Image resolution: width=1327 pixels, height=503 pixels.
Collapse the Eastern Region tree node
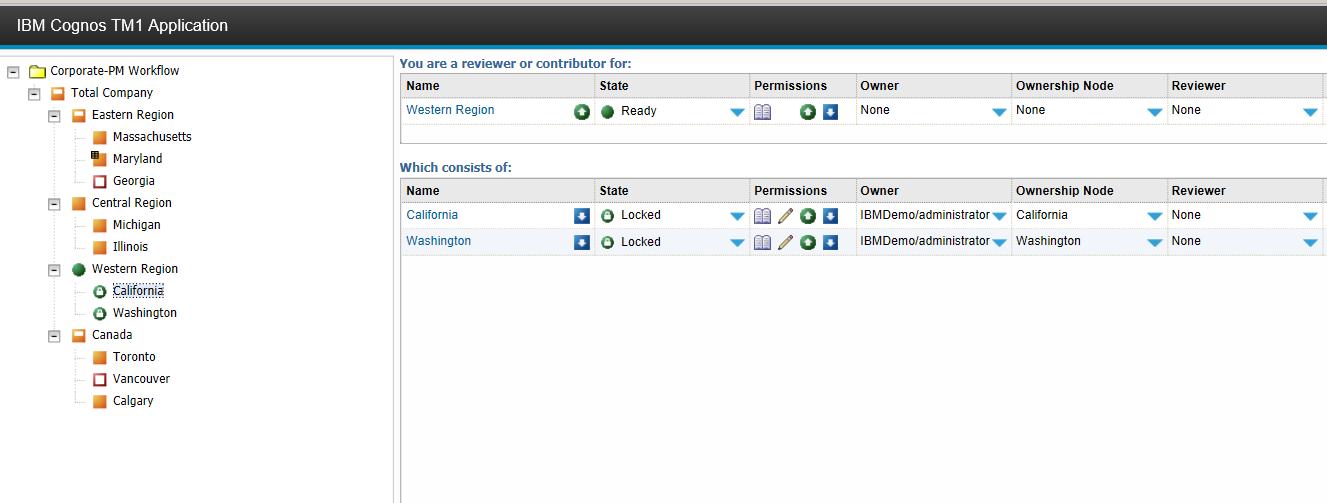54,115
